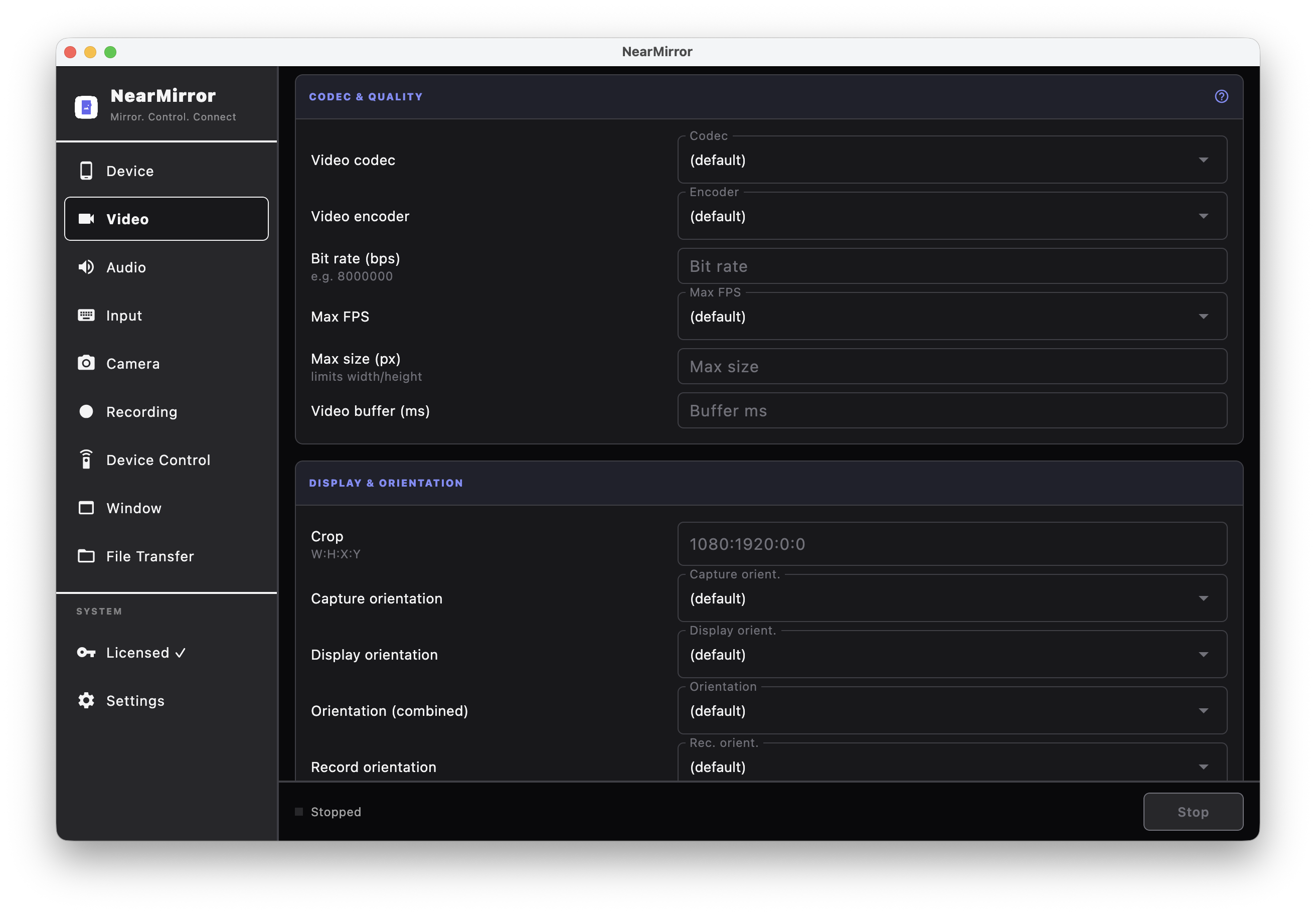Click the Stop button
This screenshot has height=915, width=1316.
(1193, 811)
